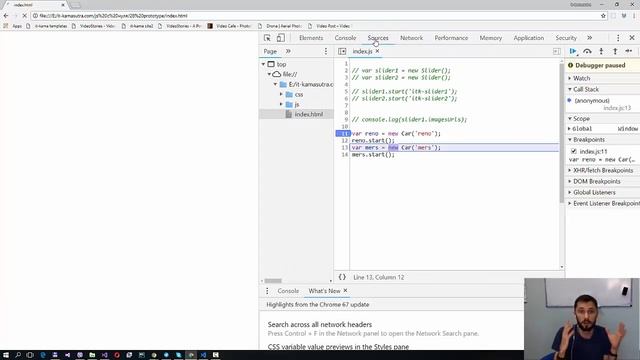
Task: Show more DevTools tabs chevron
Action: [589, 38]
